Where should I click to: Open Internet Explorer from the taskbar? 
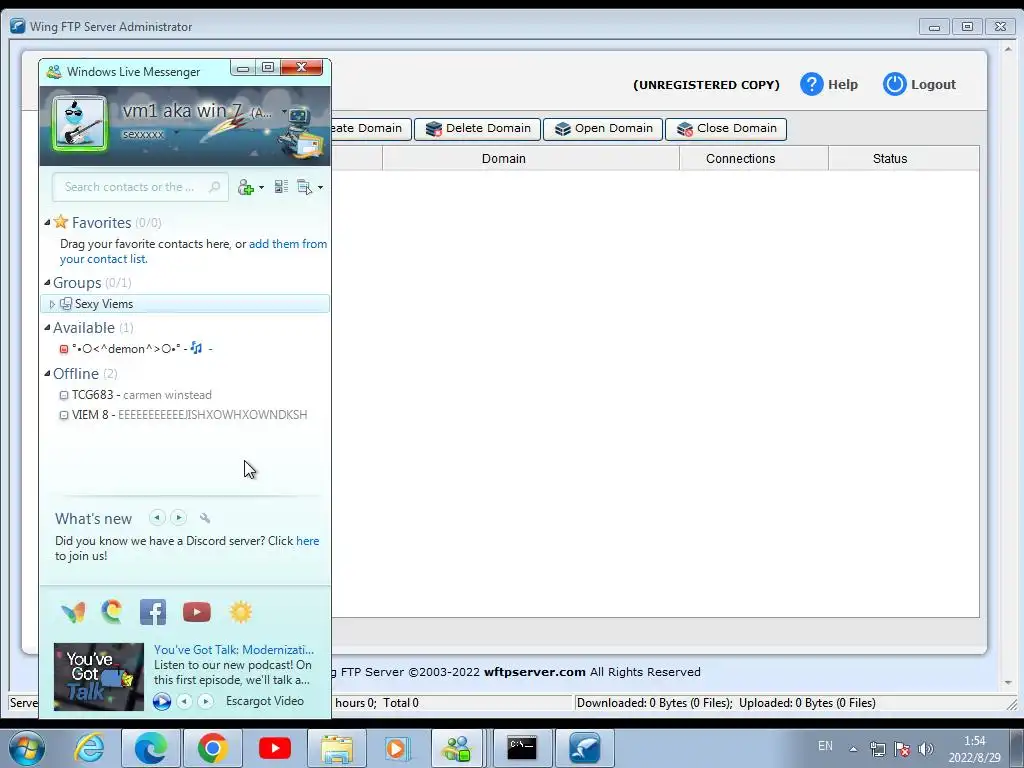(x=89, y=748)
